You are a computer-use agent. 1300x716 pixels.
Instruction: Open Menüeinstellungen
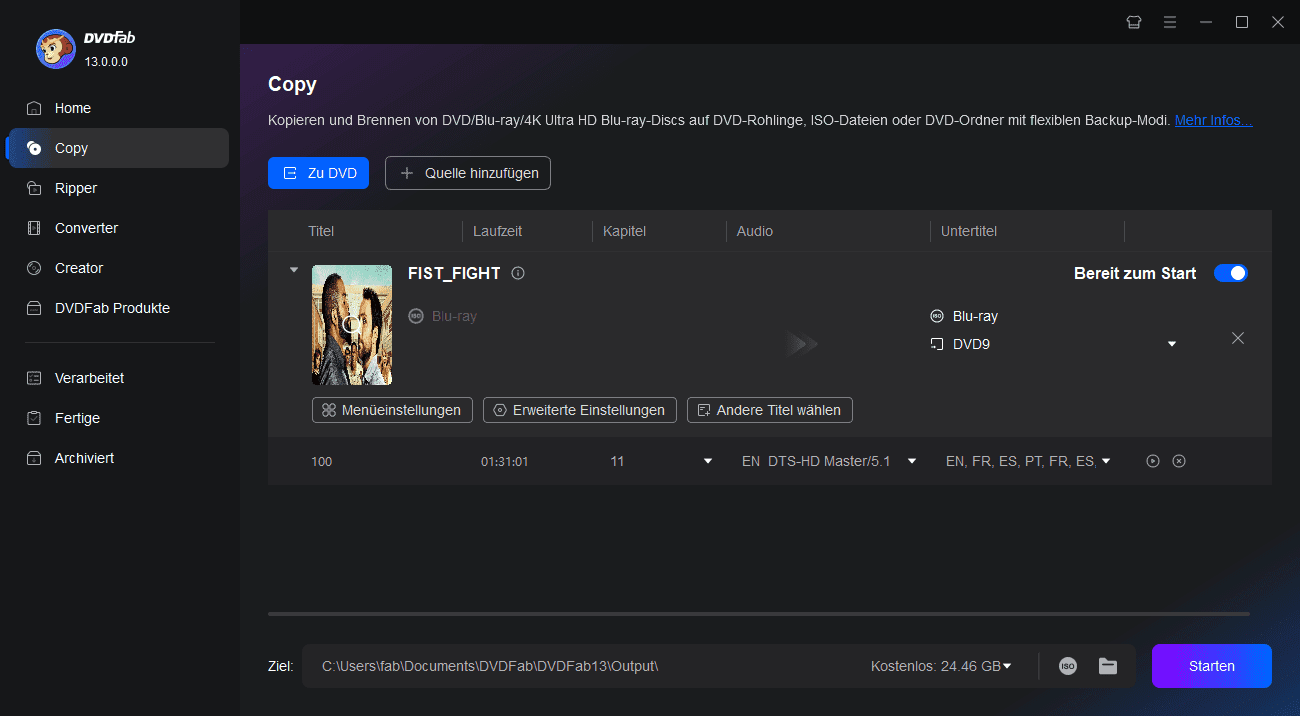click(x=392, y=410)
